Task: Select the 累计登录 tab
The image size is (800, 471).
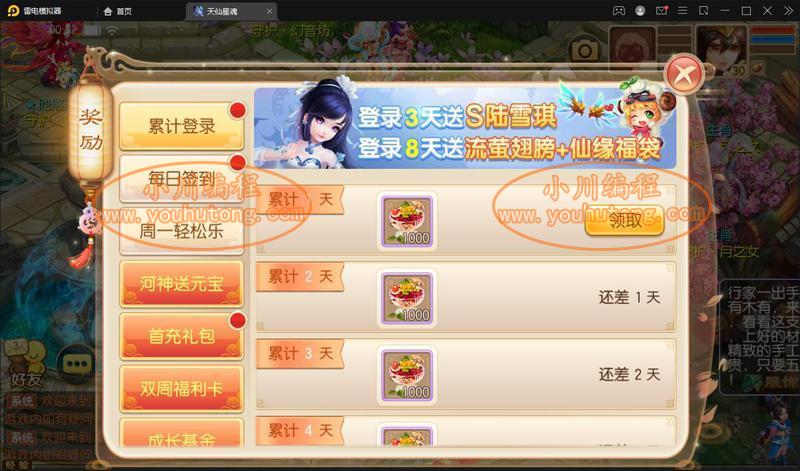Action: pyautogui.click(x=182, y=127)
